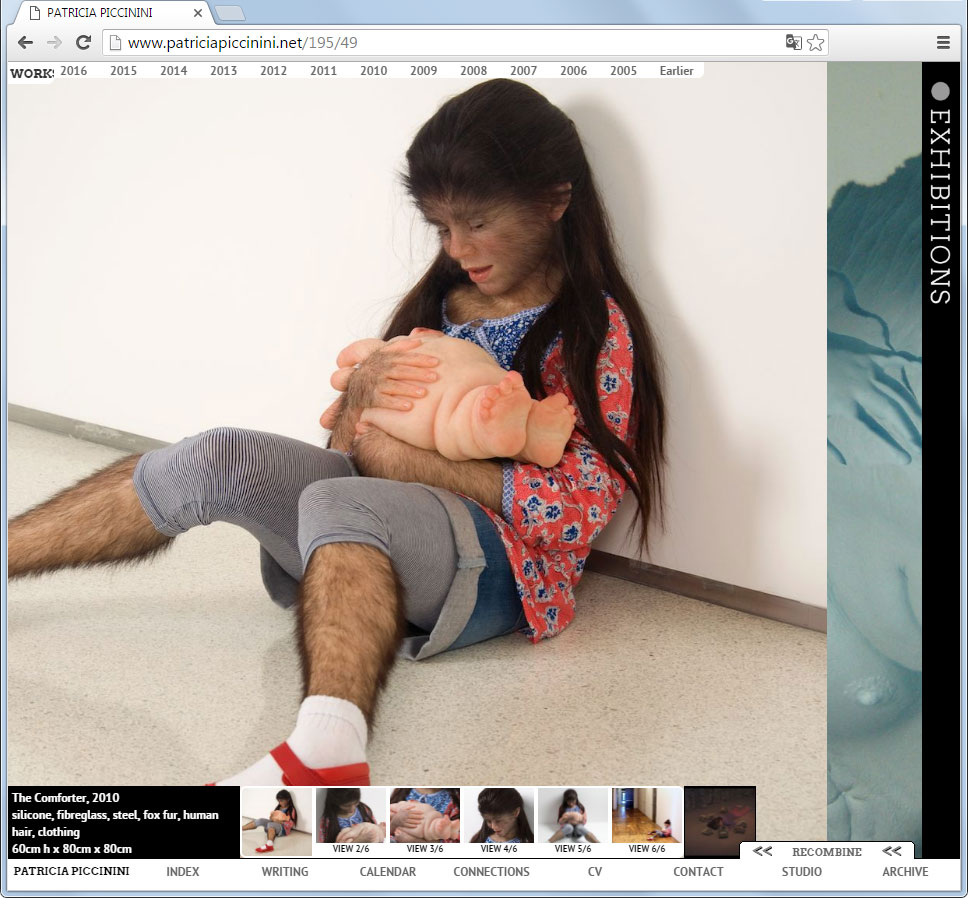Image resolution: width=968 pixels, height=899 pixels.
Task: Open works from 2007
Action: coord(524,70)
